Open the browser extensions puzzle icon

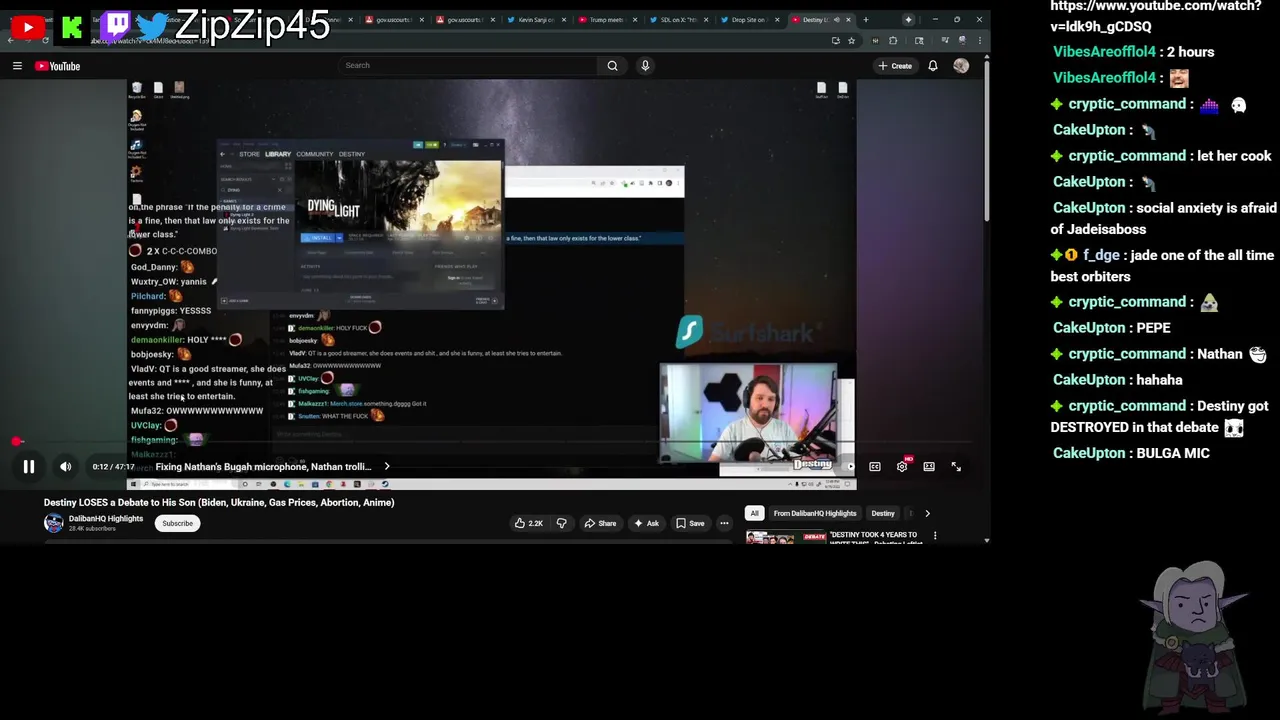(x=895, y=40)
